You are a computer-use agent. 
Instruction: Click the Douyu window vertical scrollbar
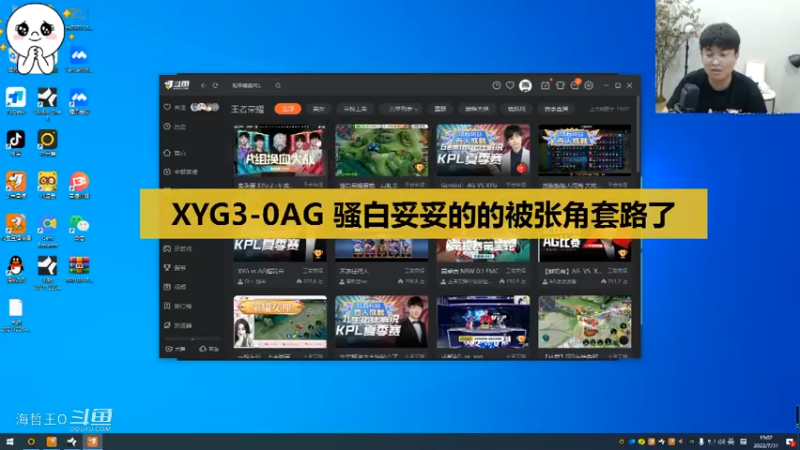(x=638, y=135)
